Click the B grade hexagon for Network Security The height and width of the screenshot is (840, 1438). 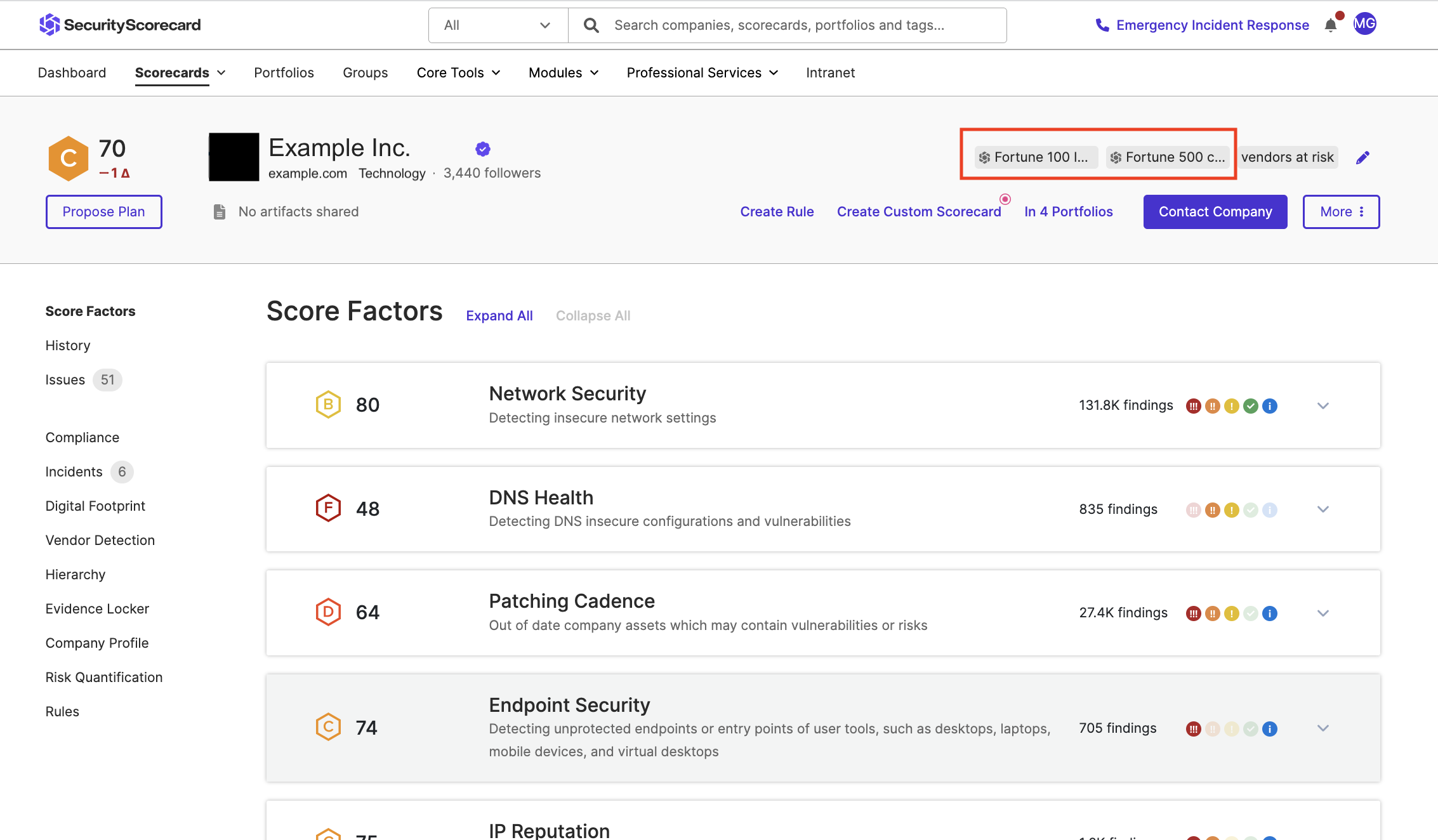tap(329, 405)
